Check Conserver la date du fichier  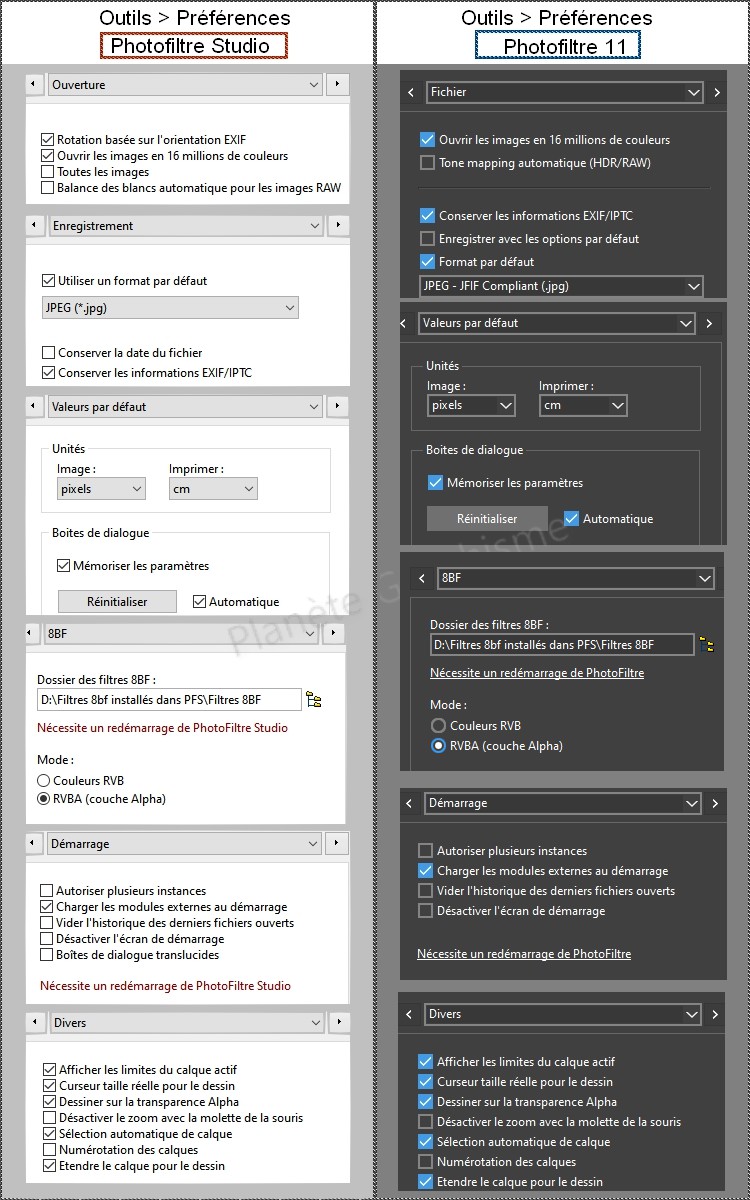click(x=48, y=353)
